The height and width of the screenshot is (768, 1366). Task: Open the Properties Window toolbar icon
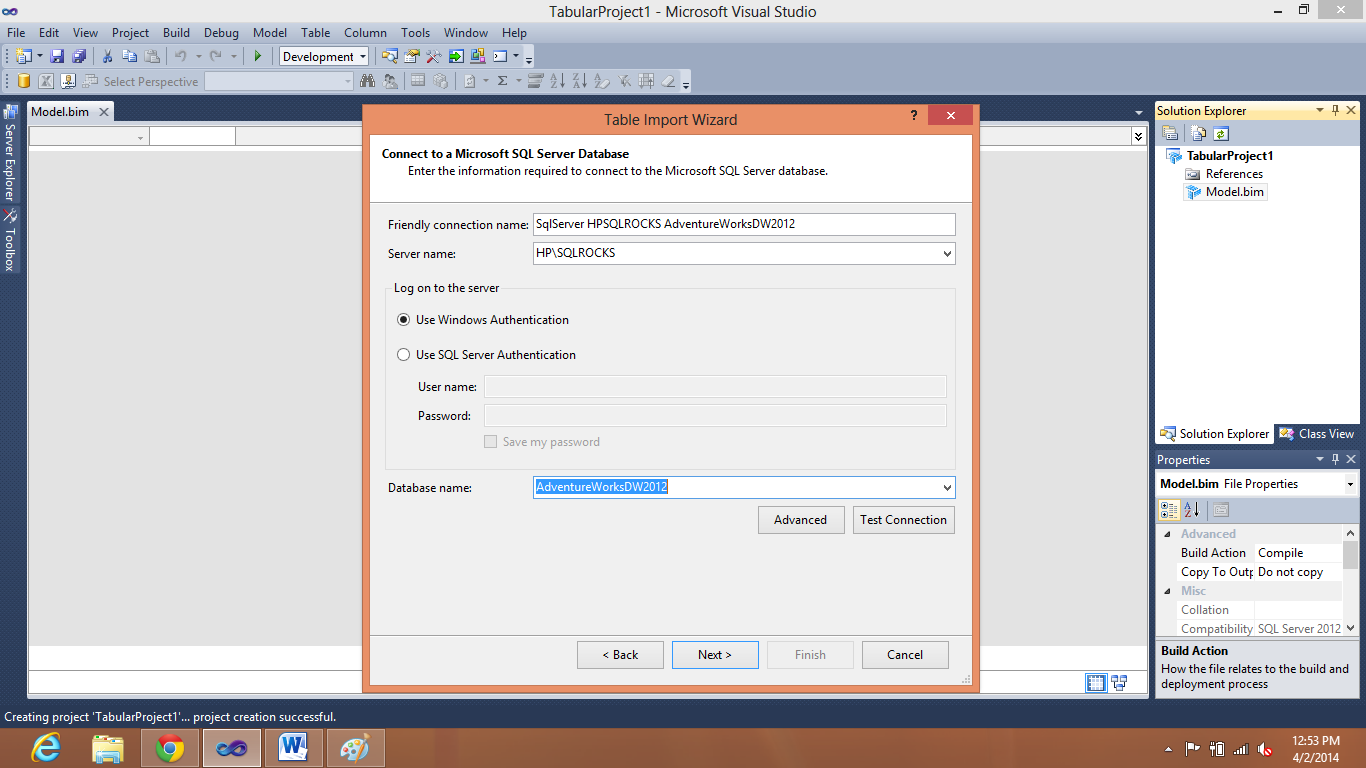[411, 56]
